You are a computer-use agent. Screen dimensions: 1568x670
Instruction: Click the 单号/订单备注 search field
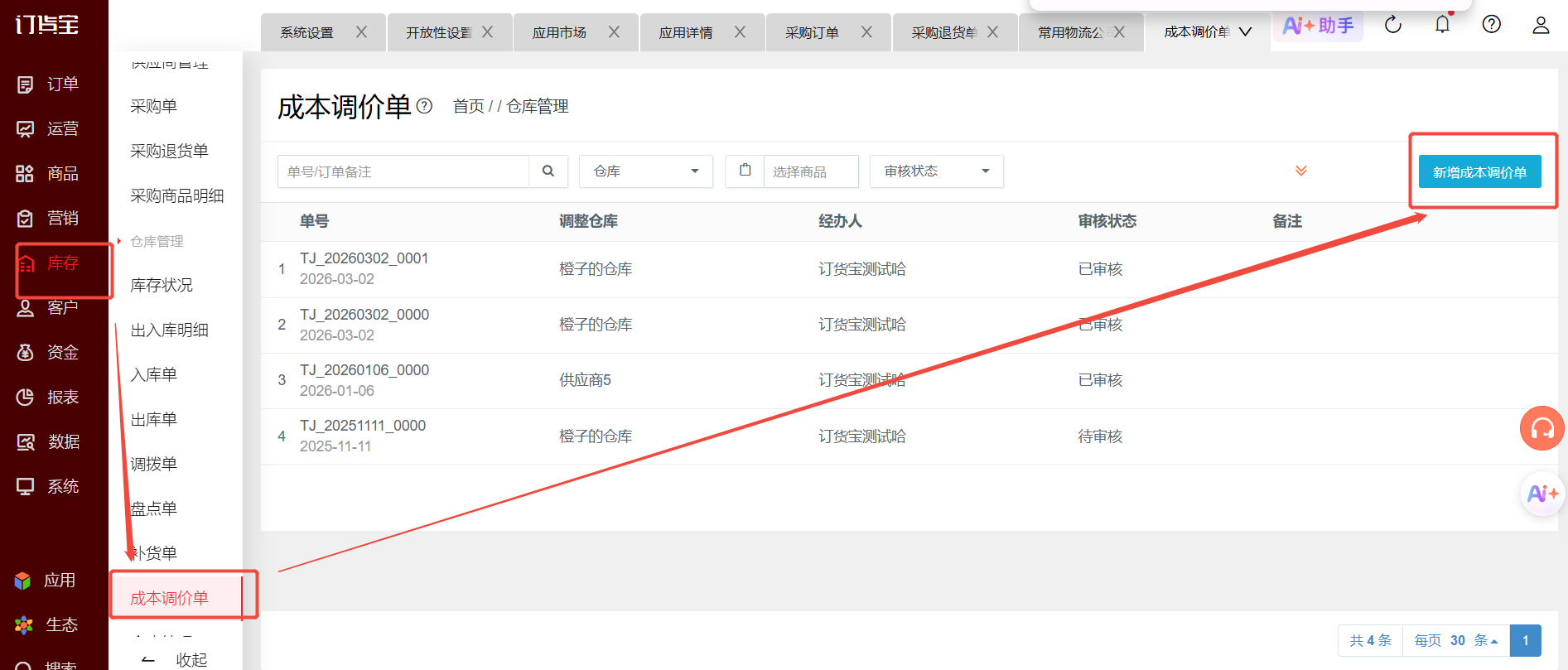[x=403, y=171]
